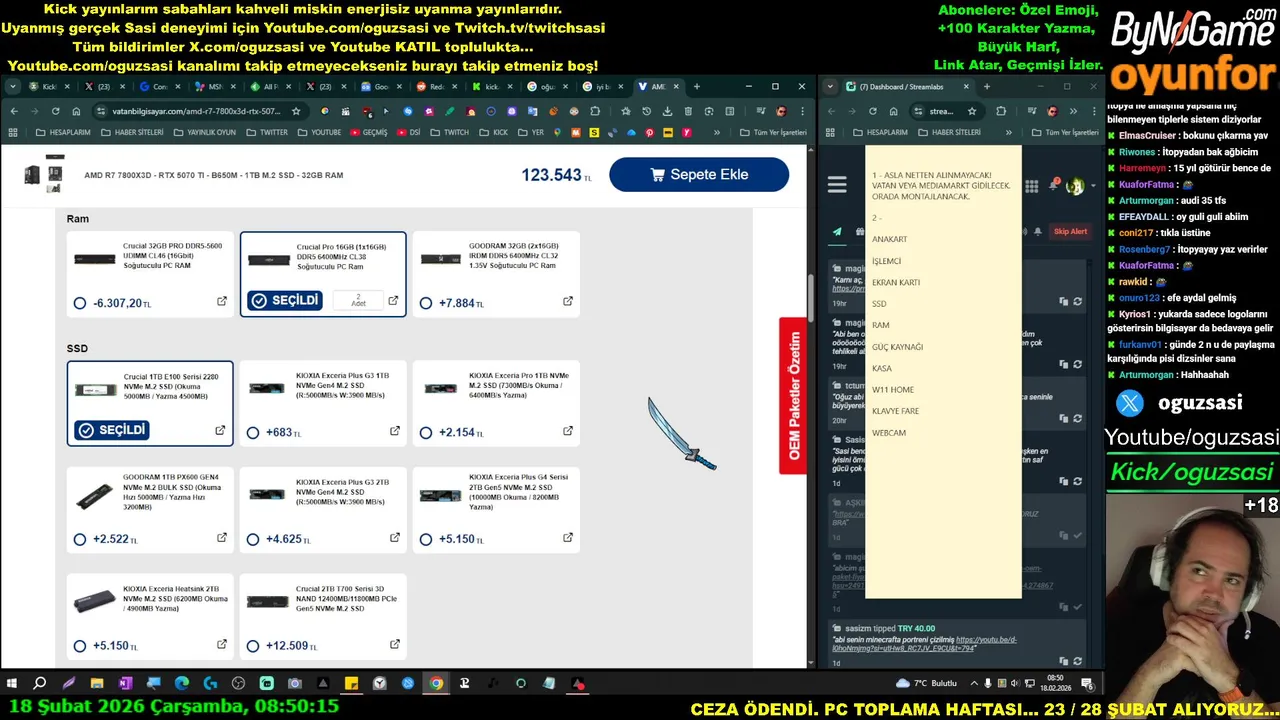The width and height of the screenshot is (1280, 720).
Task: Open the Windows Start menu
Action: [12, 684]
